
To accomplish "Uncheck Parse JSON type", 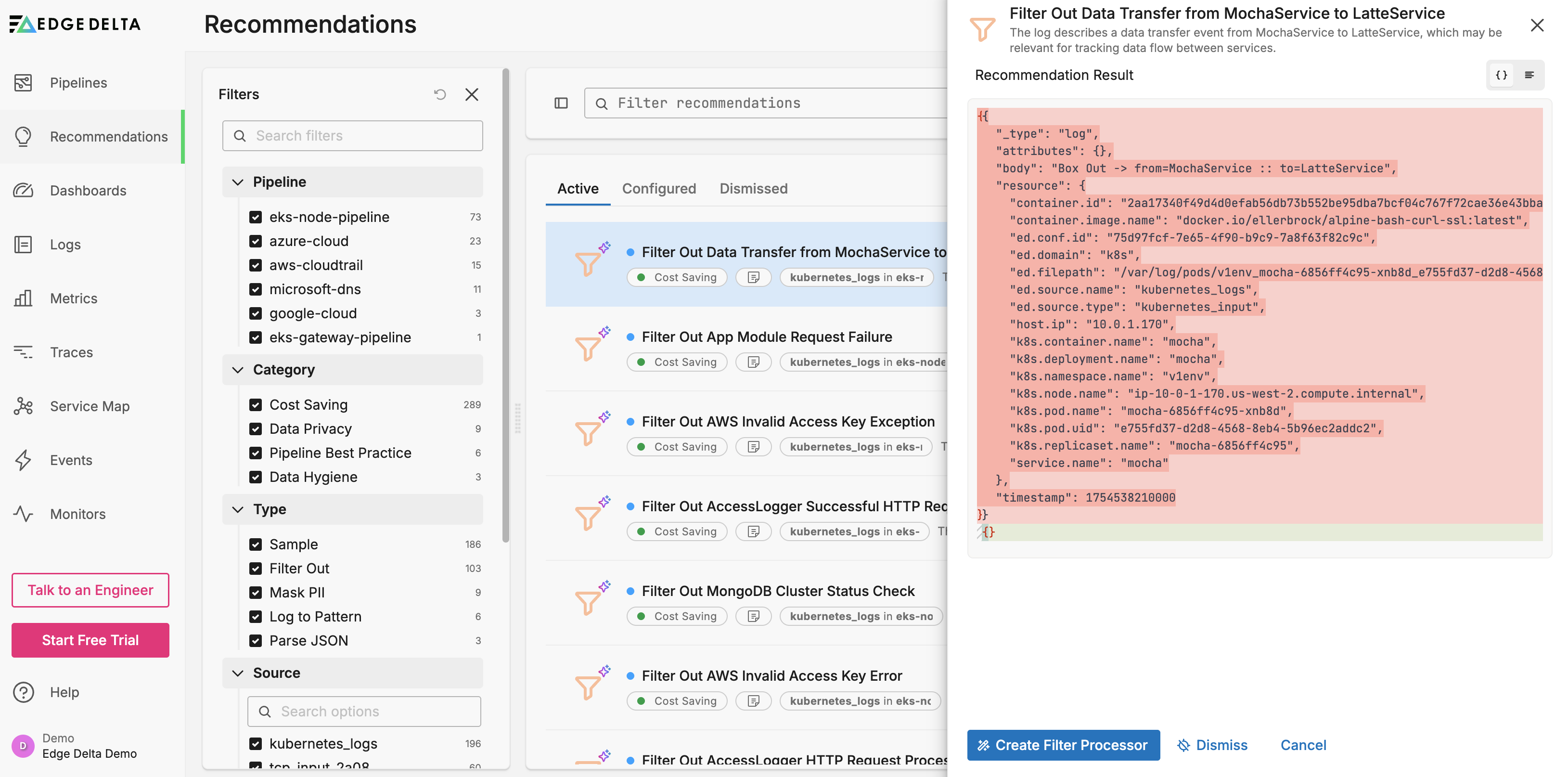I will (256, 641).
